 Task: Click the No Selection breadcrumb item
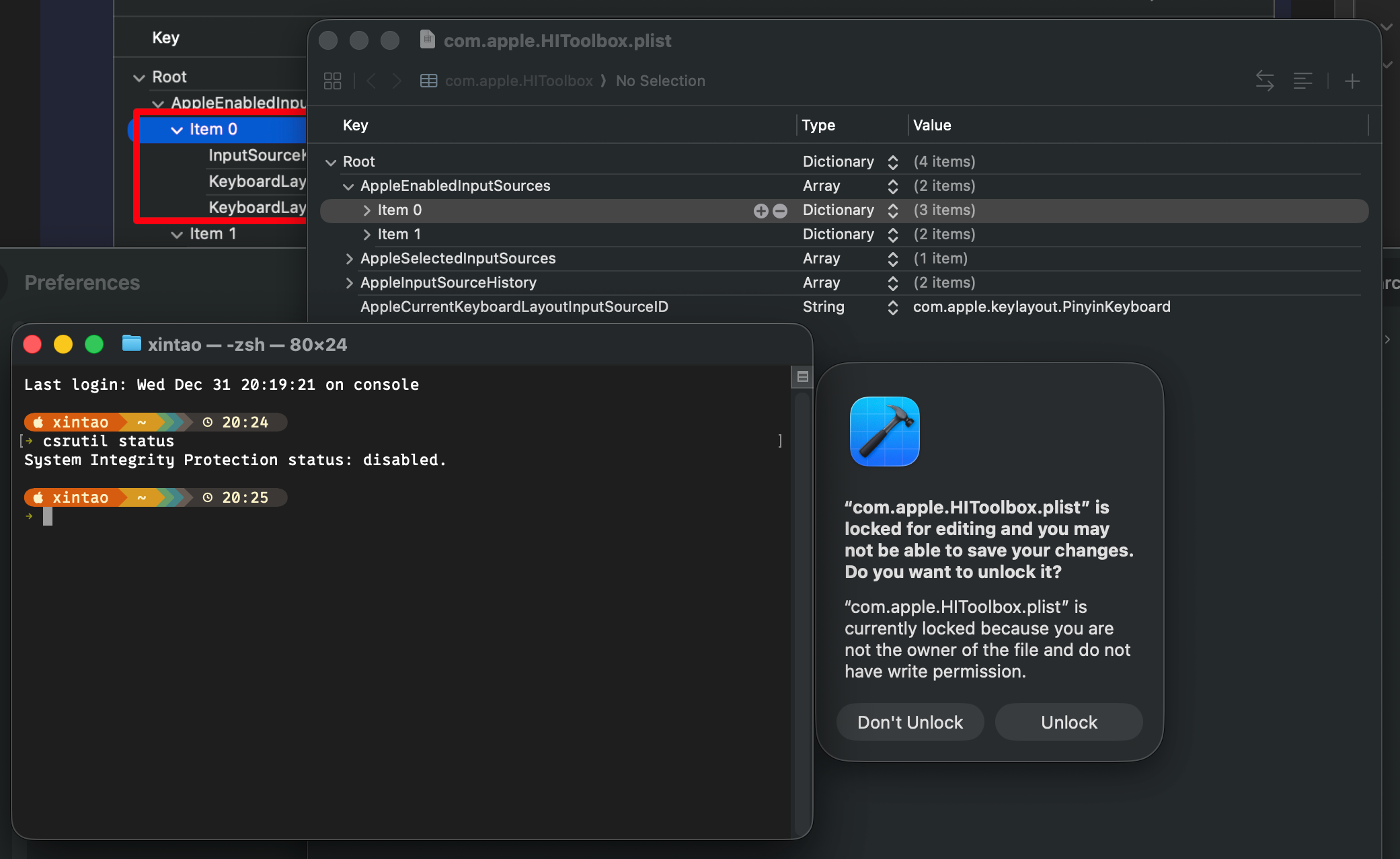(660, 81)
